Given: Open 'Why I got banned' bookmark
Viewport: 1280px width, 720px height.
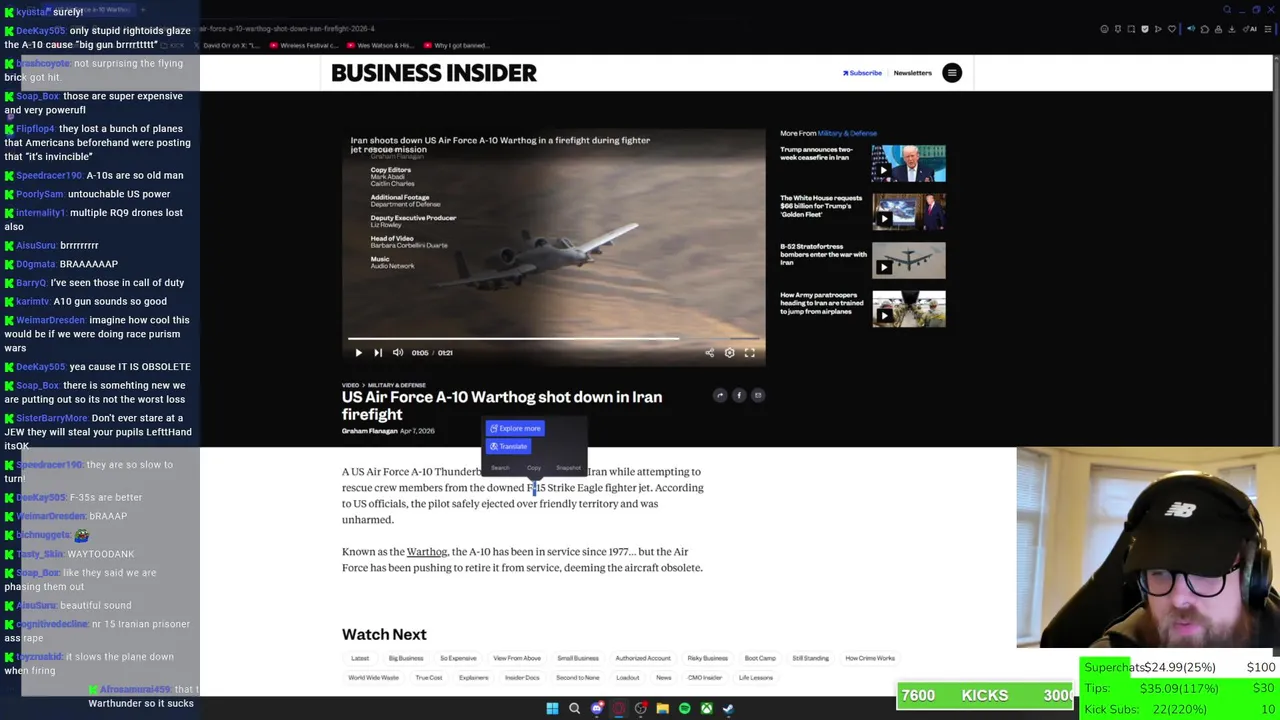Looking at the screenshot, I should [x=455, y=45].
